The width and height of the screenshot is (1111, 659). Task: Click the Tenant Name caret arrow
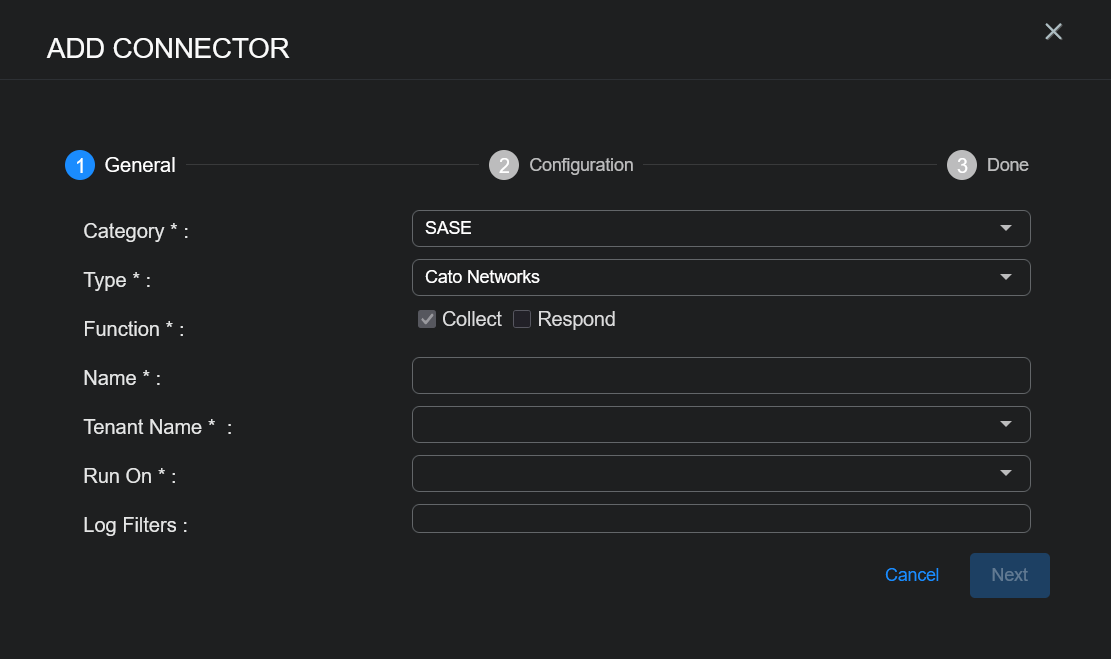click(1006, 425)
